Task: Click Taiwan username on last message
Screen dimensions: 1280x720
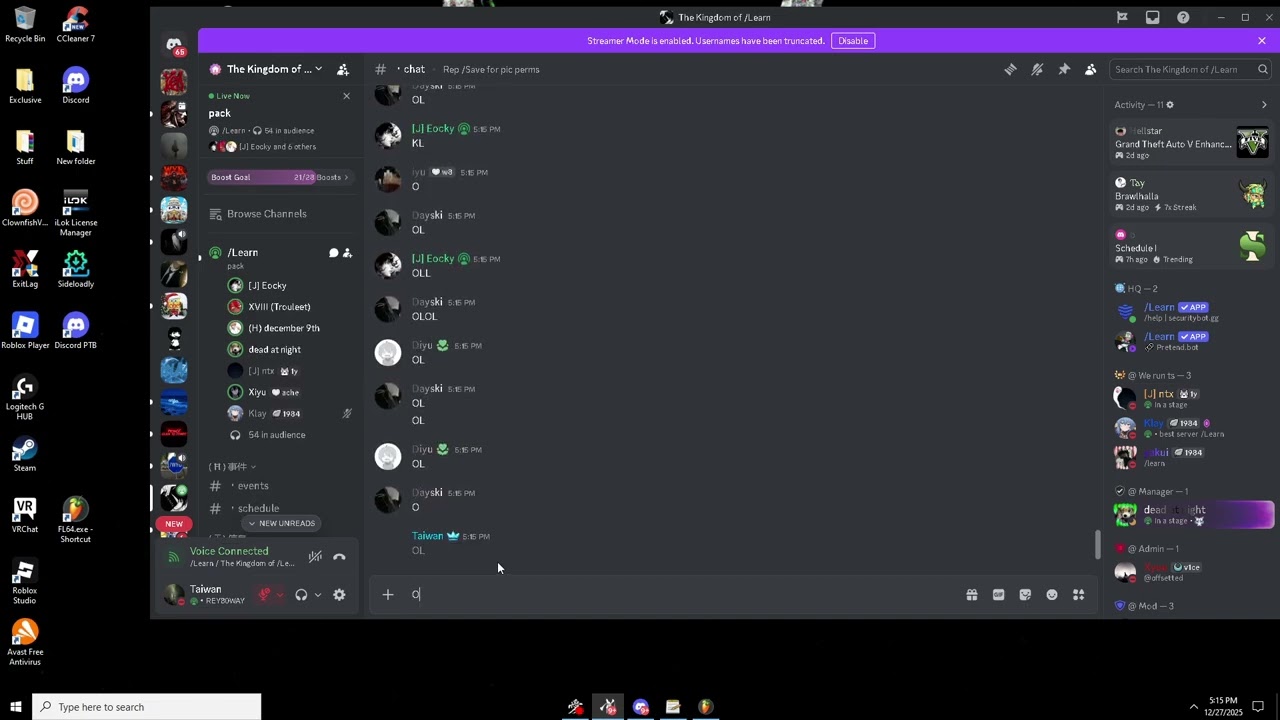Action: [427, 536]
